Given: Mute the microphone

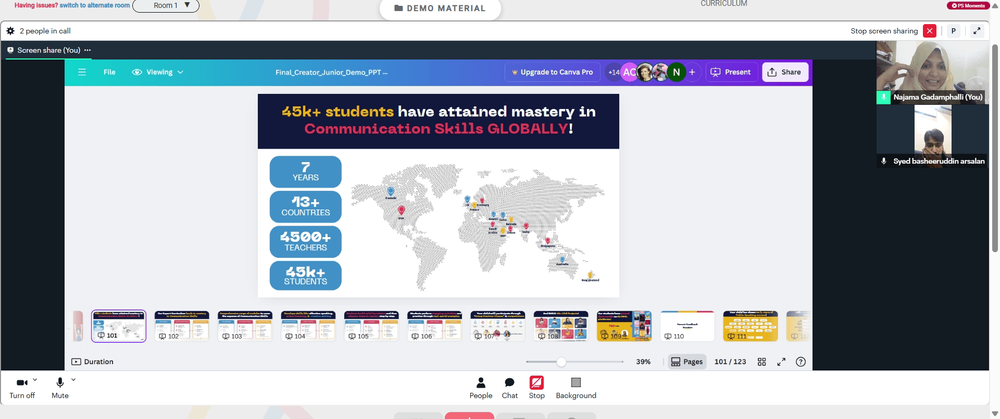Looking at the screenshot, I should 60,388.
